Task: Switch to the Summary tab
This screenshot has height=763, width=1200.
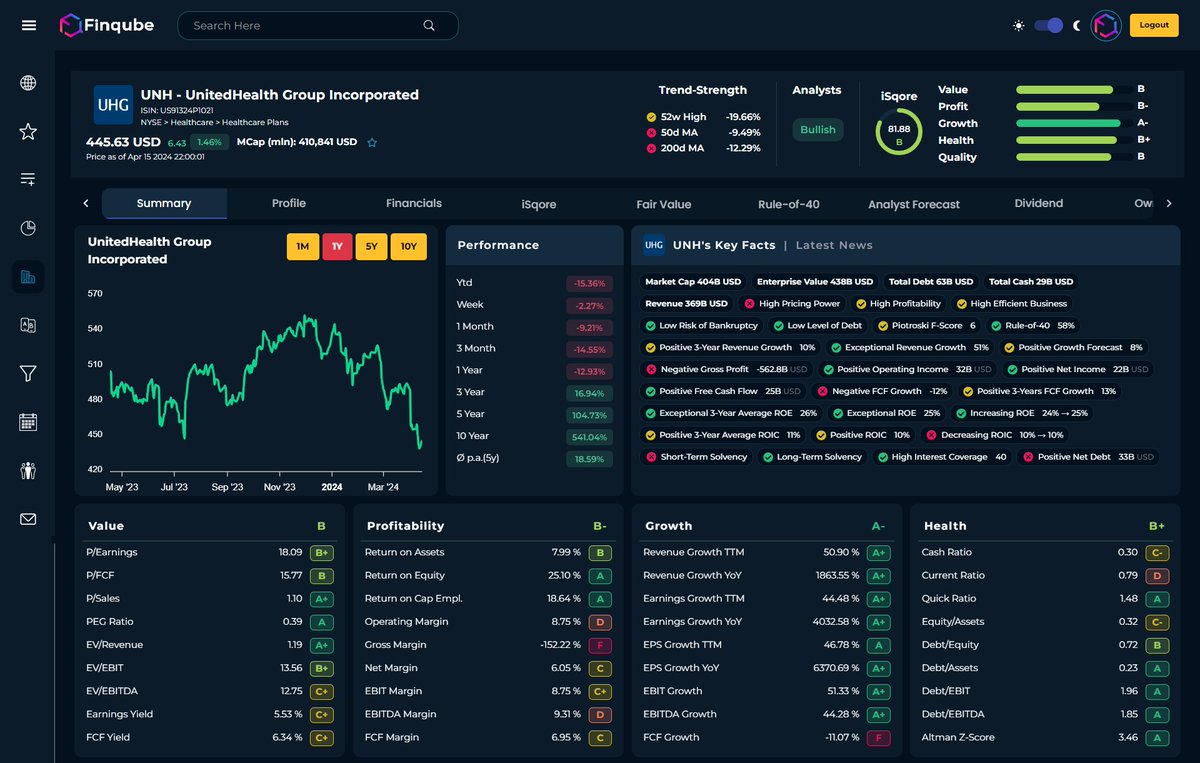Action: 164,203
